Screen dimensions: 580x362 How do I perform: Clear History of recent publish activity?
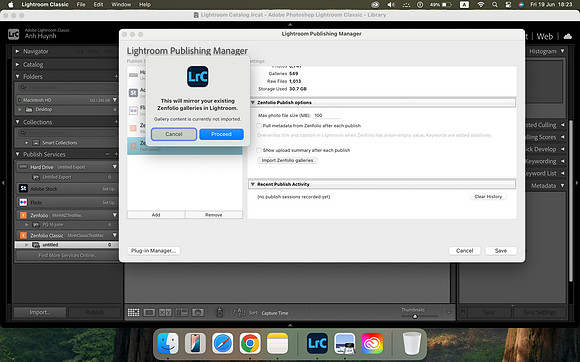click(488, 197)
